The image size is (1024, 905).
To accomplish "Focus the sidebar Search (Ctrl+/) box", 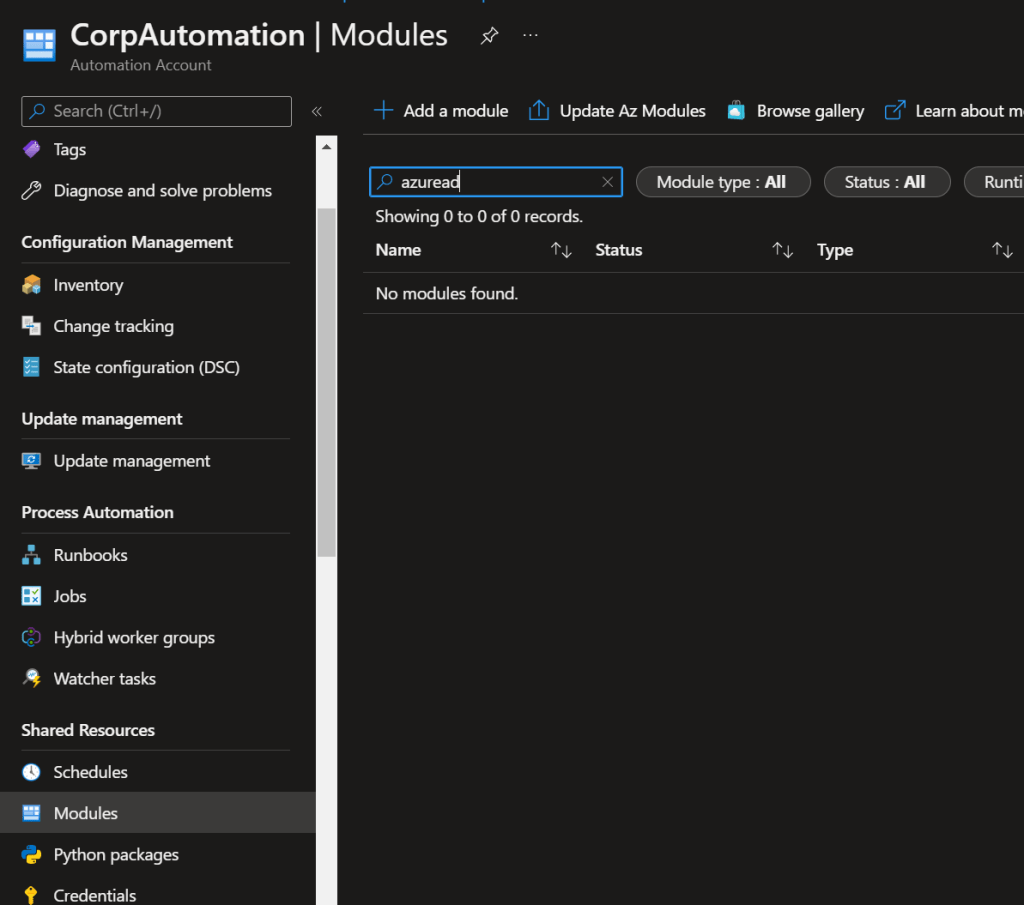I will click(156, 111).
